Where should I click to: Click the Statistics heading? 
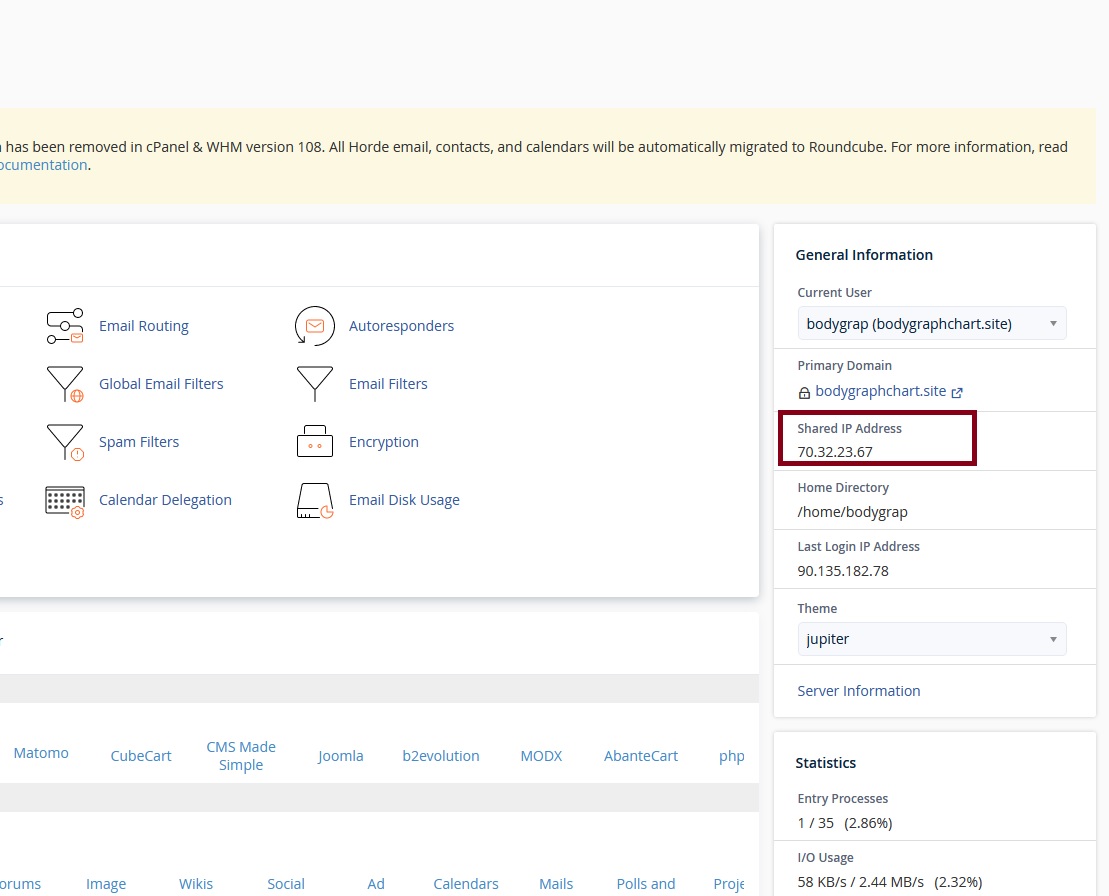pos(825,762)
